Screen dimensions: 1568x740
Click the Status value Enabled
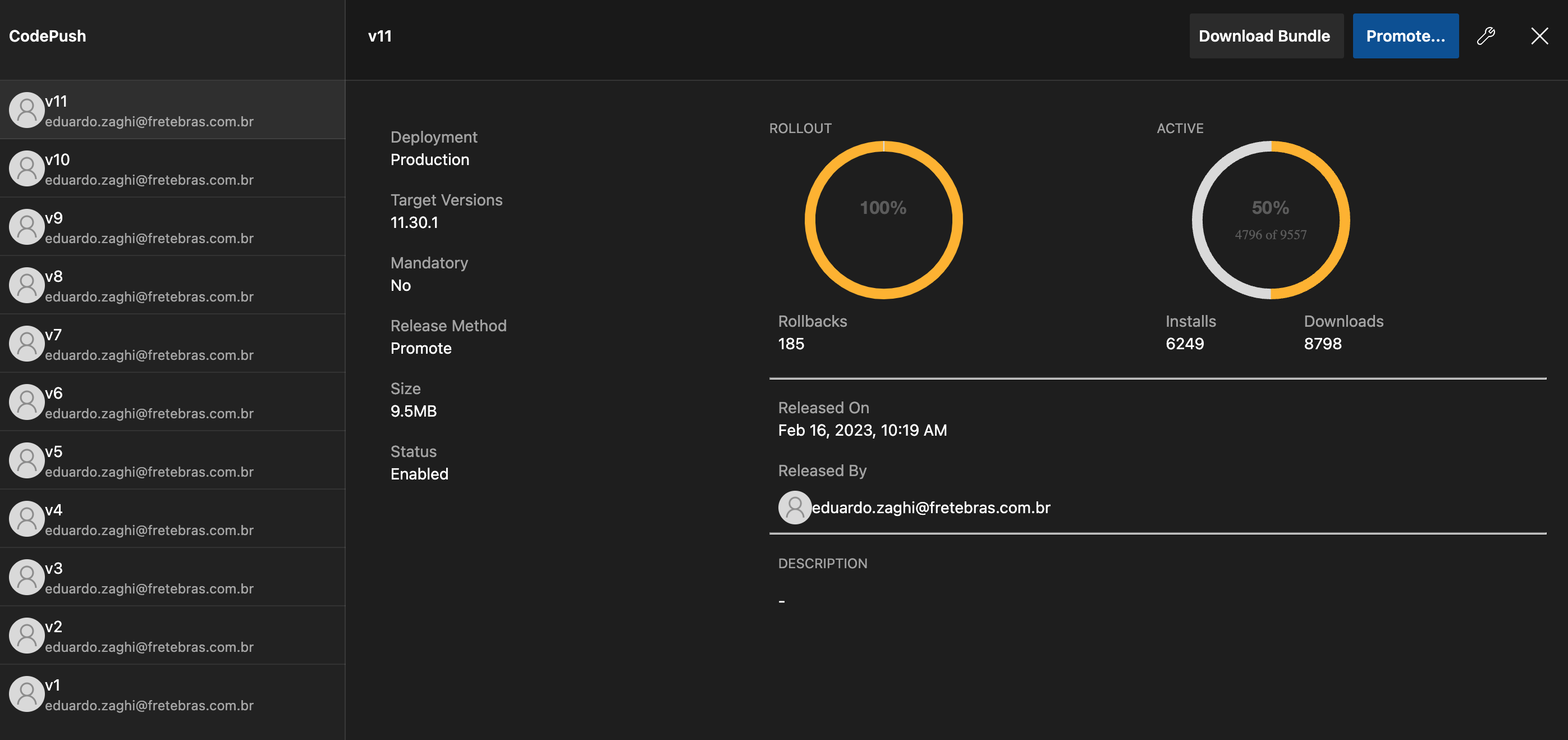[419, 474]
